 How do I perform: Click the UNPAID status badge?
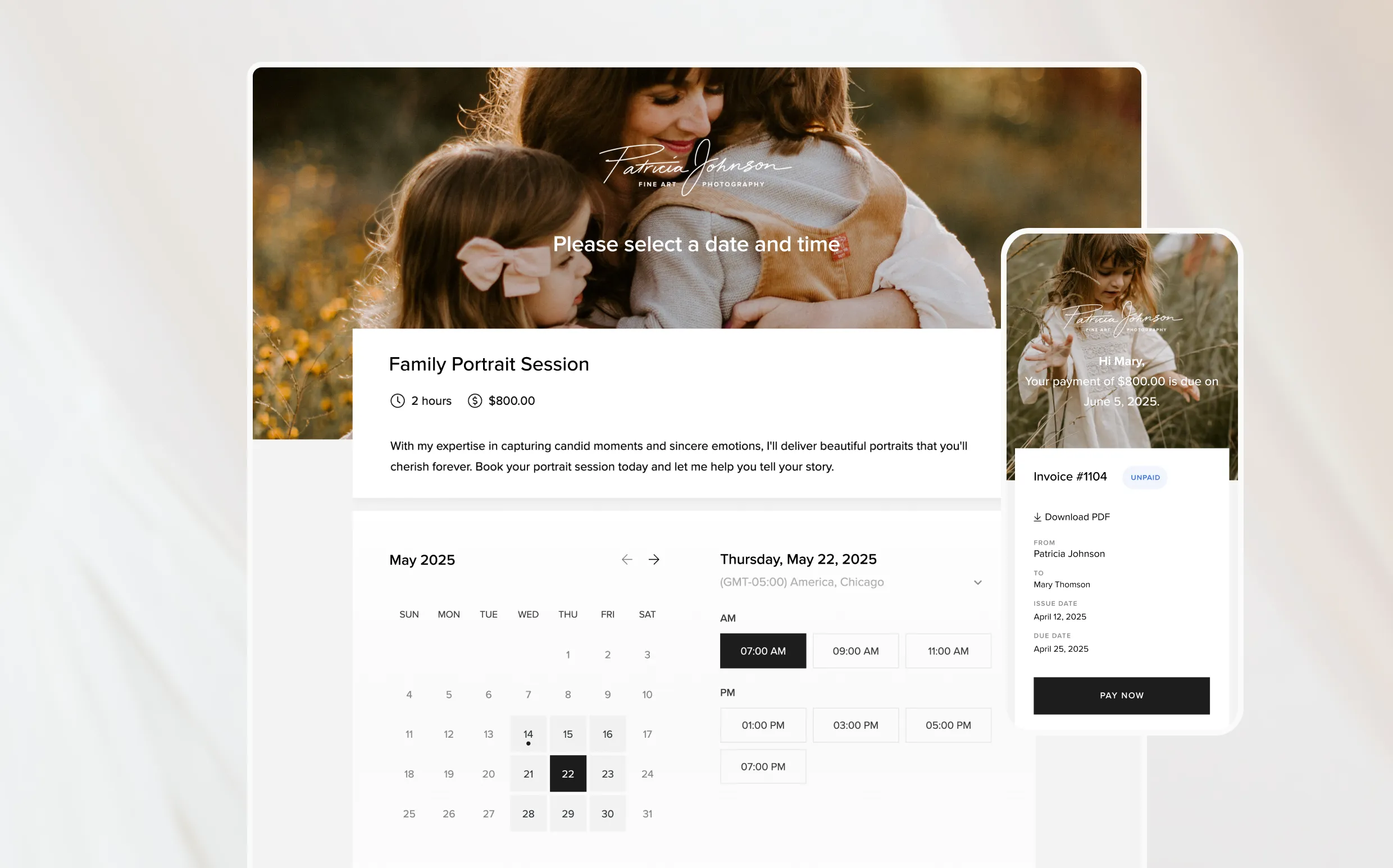click(x=1144, y=478)
